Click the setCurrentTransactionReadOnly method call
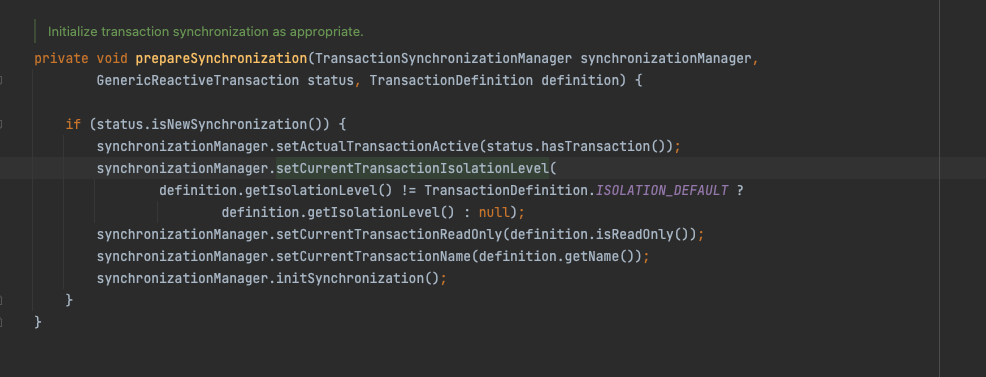This screenshot has height=377, width=986. 389,234
